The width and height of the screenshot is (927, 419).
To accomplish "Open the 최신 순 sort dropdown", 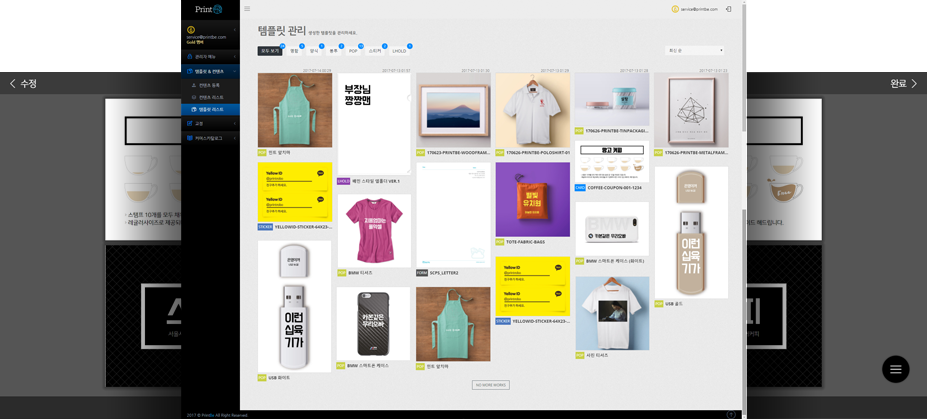I will click(x=694, y=51).
